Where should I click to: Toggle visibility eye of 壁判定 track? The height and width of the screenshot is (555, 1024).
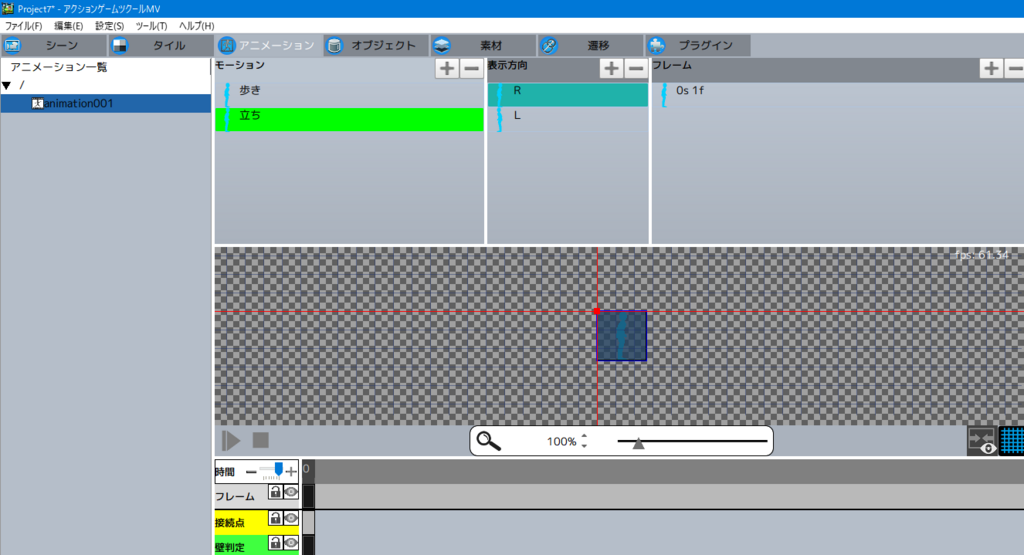(x=291, y=543)
